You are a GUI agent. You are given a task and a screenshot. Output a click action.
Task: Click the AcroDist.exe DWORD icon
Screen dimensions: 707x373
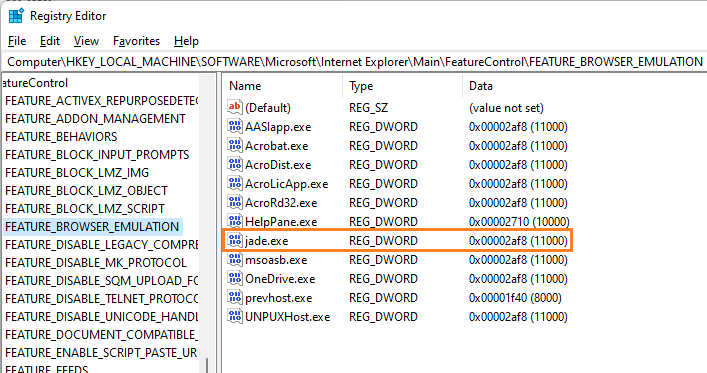tap(235, 164)
